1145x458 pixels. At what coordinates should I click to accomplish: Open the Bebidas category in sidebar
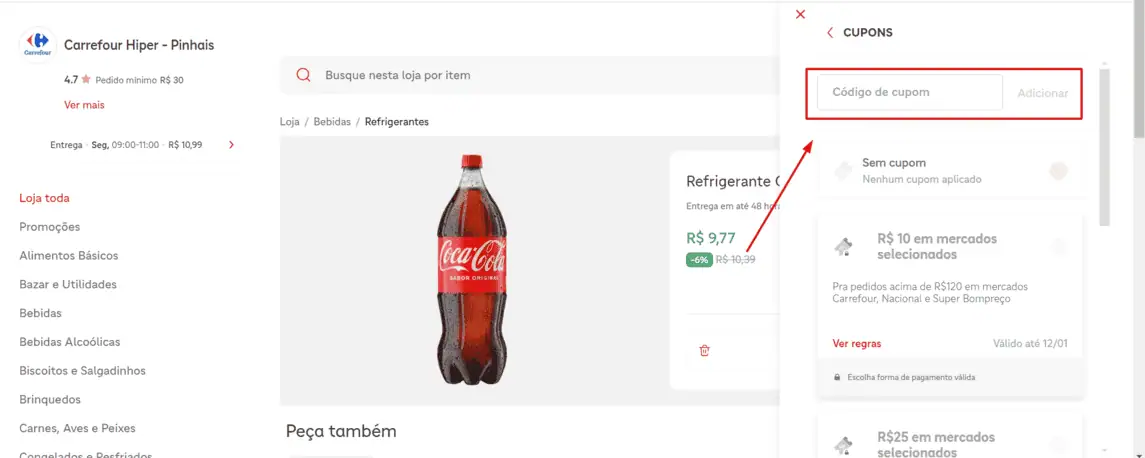pos(40,313)
